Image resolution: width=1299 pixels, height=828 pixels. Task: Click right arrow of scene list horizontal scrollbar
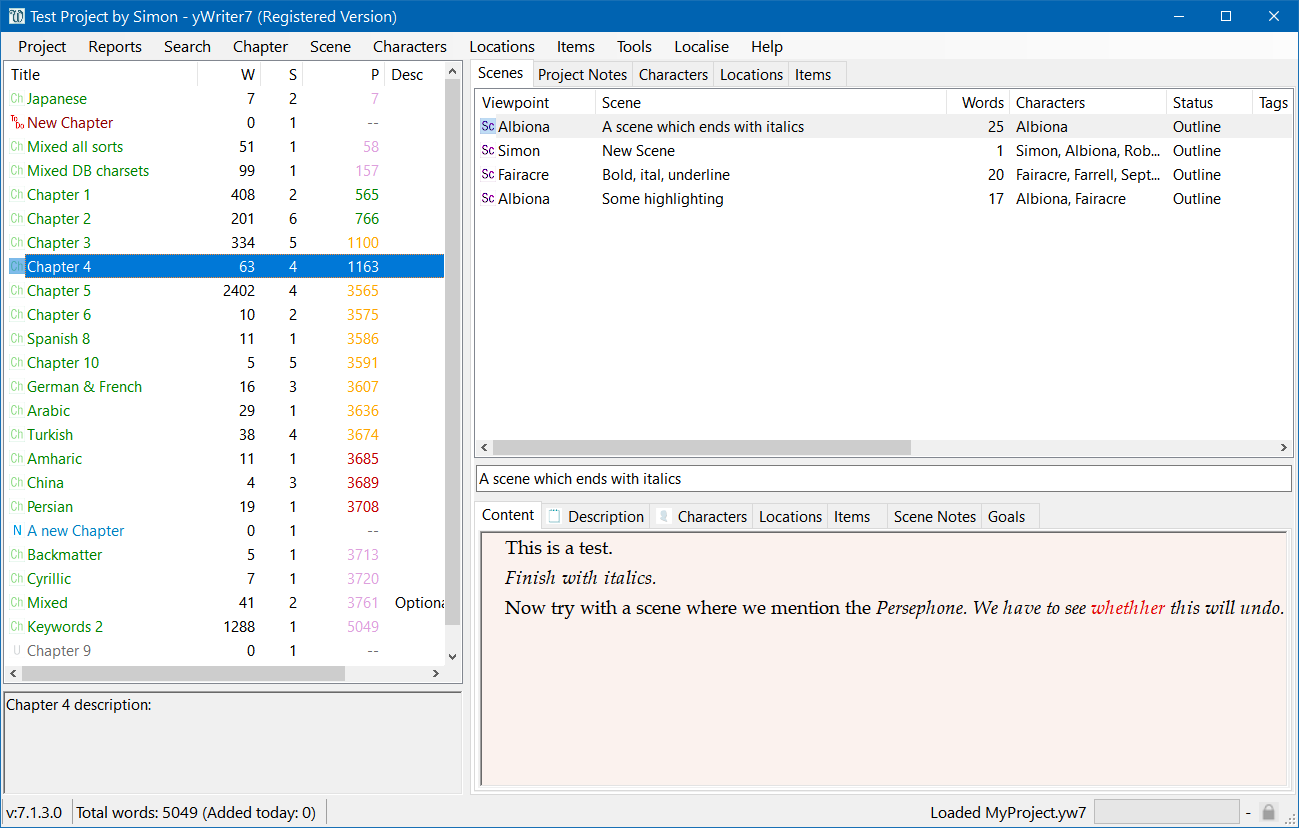pos(1285,448)
